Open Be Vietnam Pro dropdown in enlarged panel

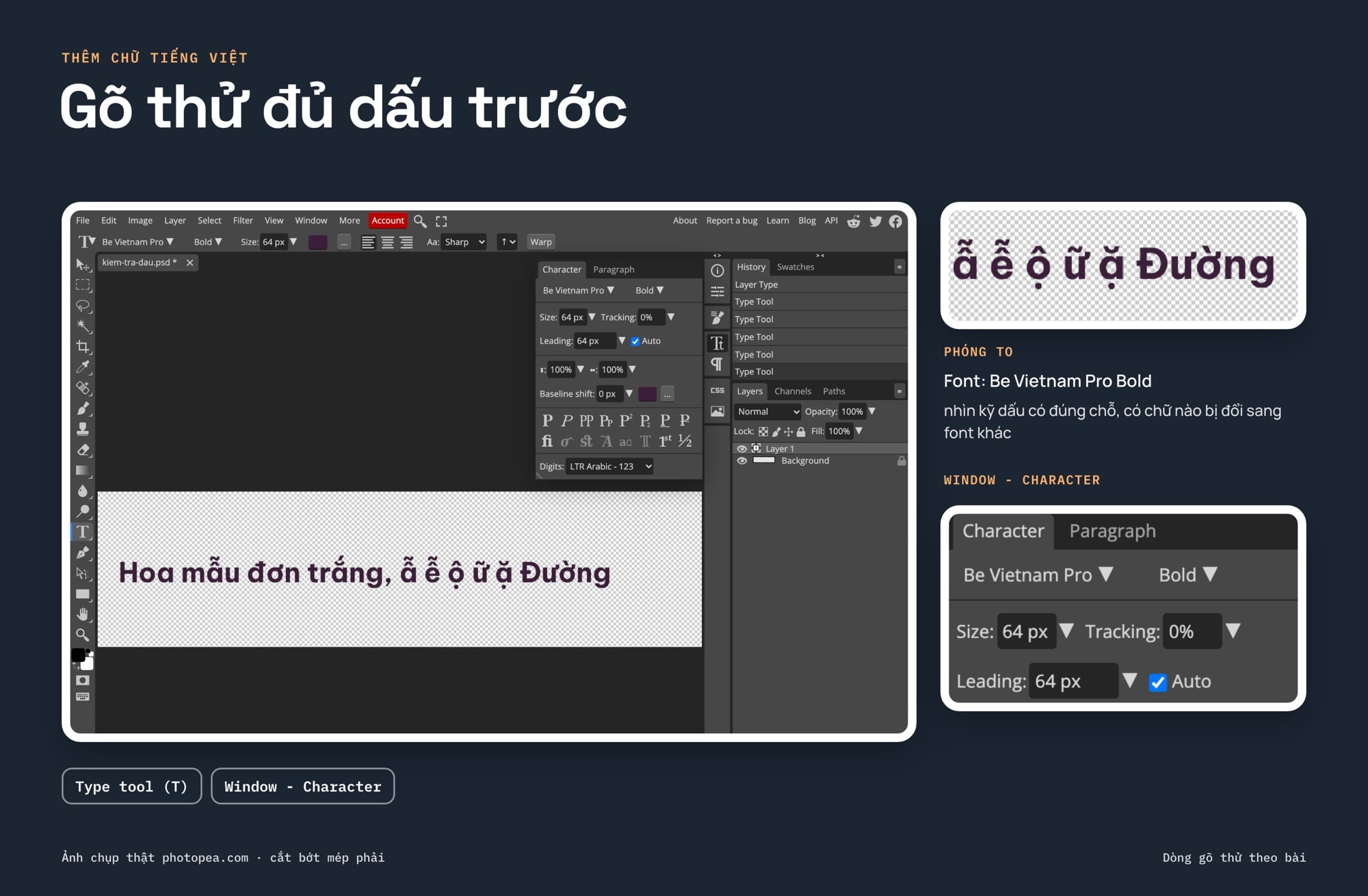click(x=1038, y=575)
